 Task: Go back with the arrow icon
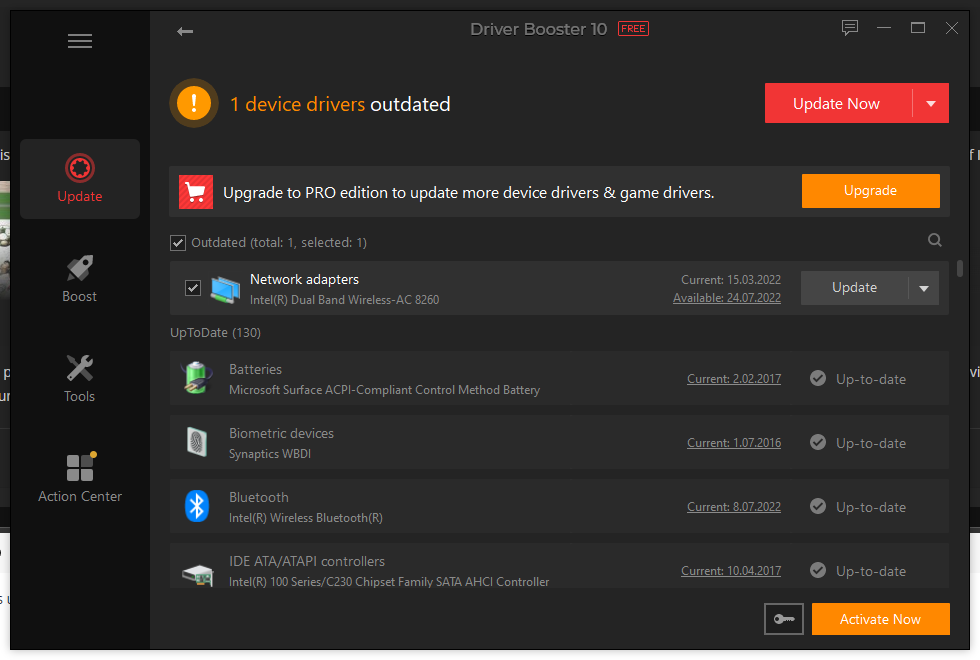[x=185, y=31]
